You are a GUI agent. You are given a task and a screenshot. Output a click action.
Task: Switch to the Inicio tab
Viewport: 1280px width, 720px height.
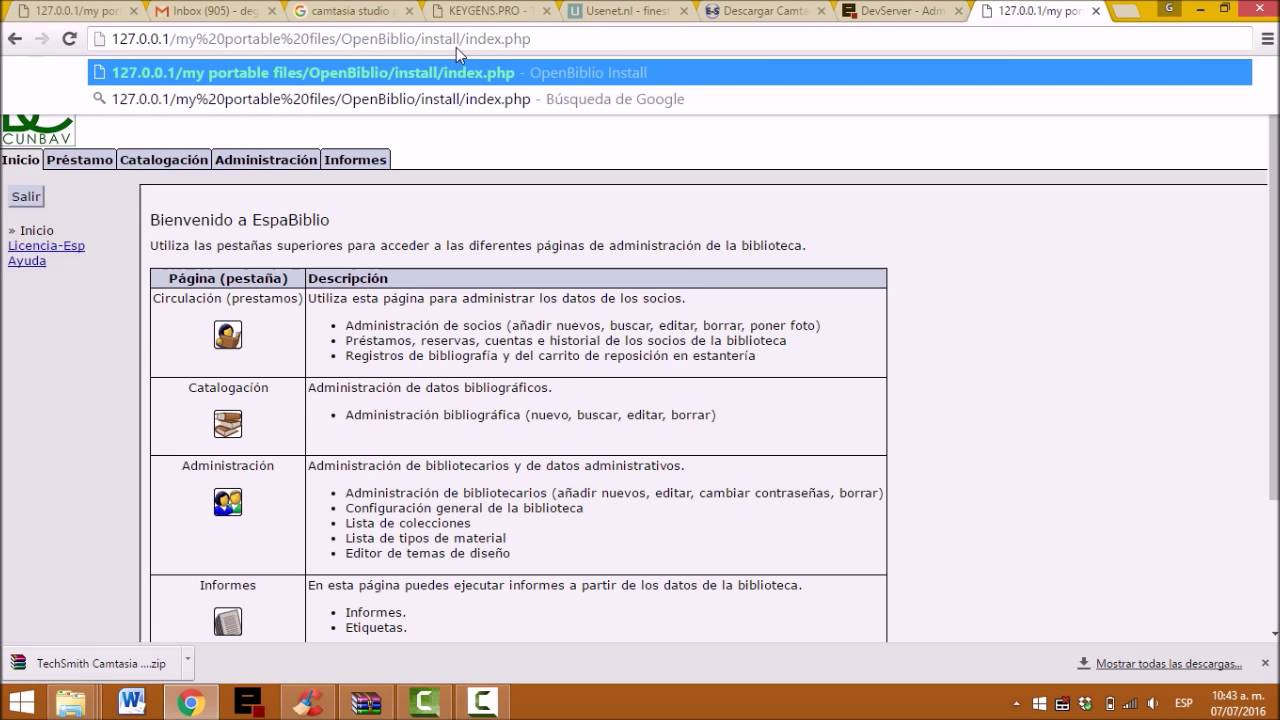click(x=21, y=160)
